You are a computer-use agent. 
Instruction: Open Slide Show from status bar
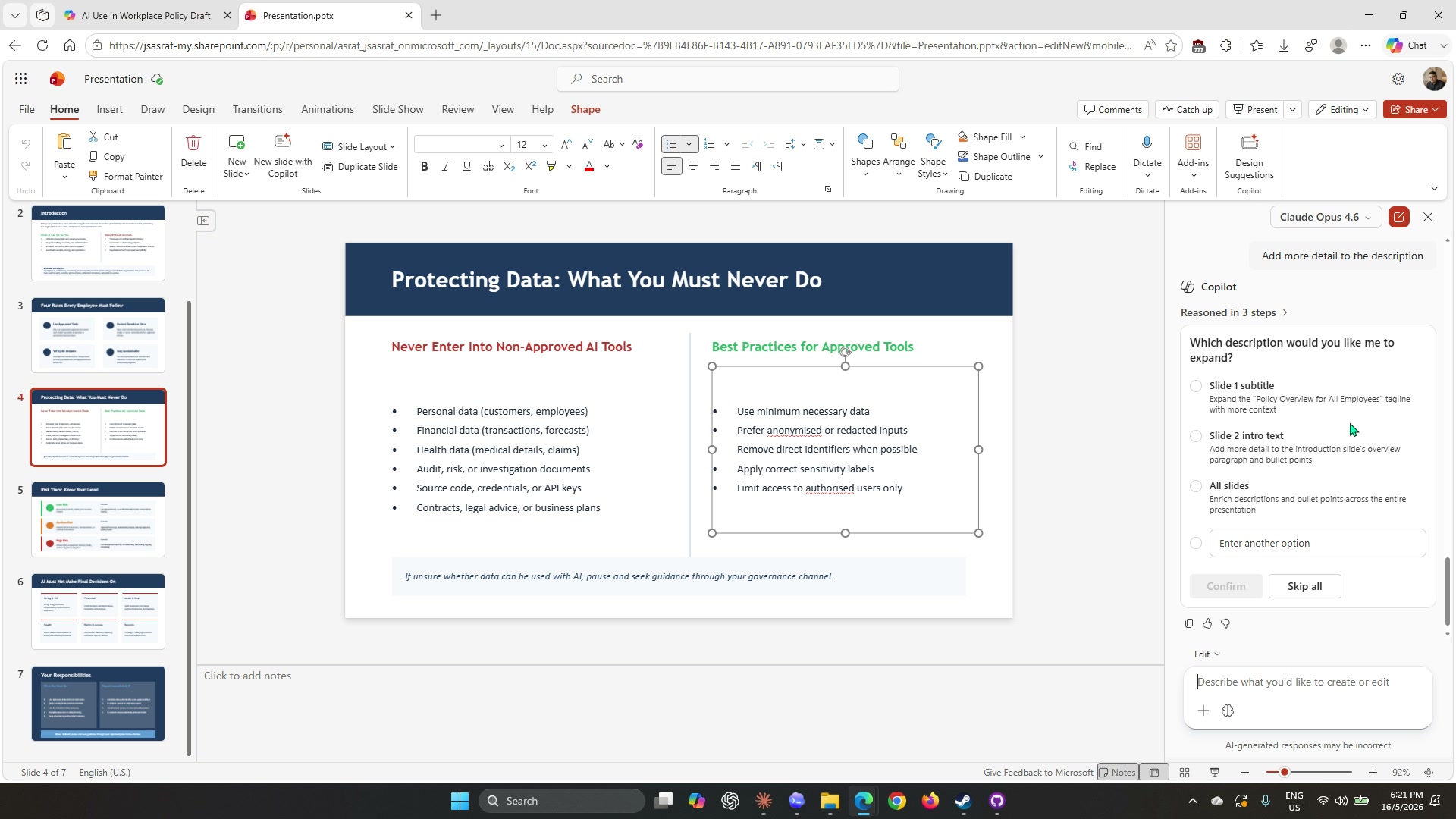click(x=1215, y=773)
